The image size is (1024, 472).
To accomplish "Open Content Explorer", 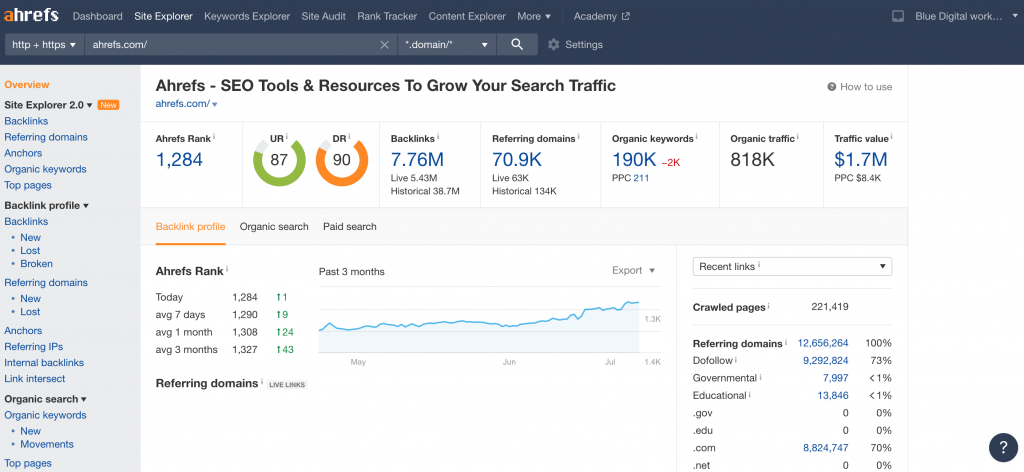I will point(467,16).
